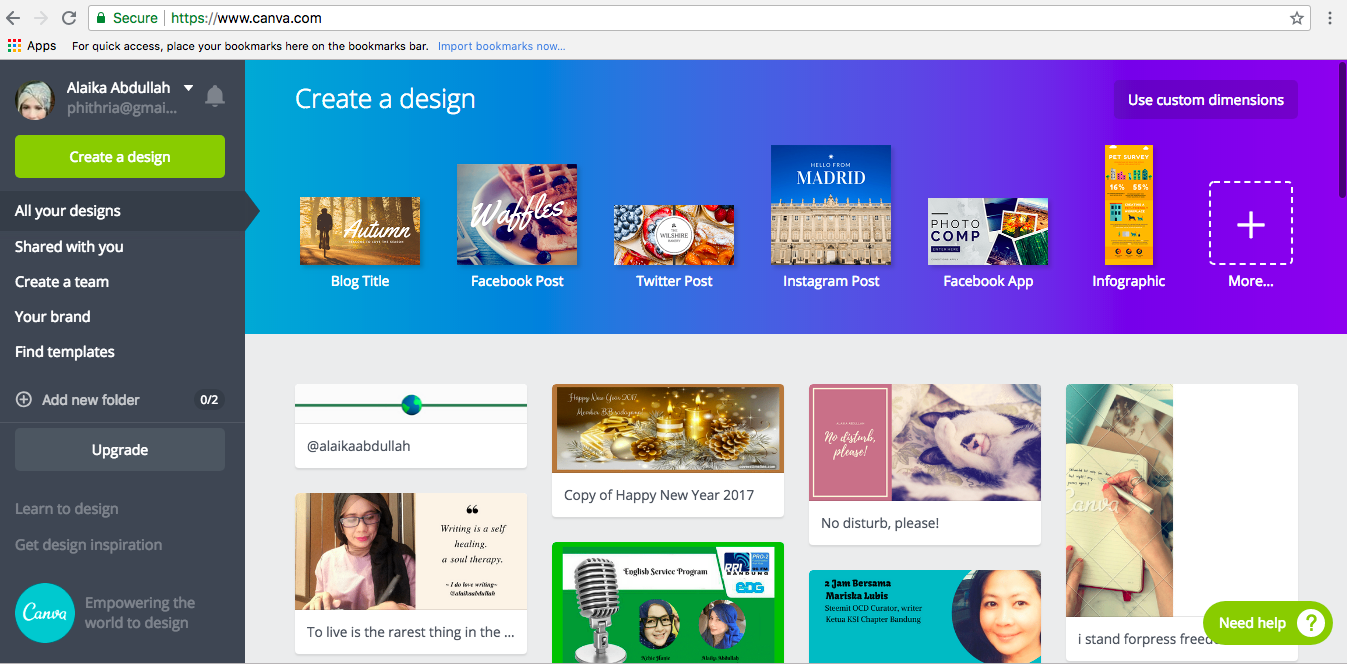Click the No disturb, please! title text
Image resolution: width=1347 pixels, height=664 pixels.
click(x=880, y=523)
